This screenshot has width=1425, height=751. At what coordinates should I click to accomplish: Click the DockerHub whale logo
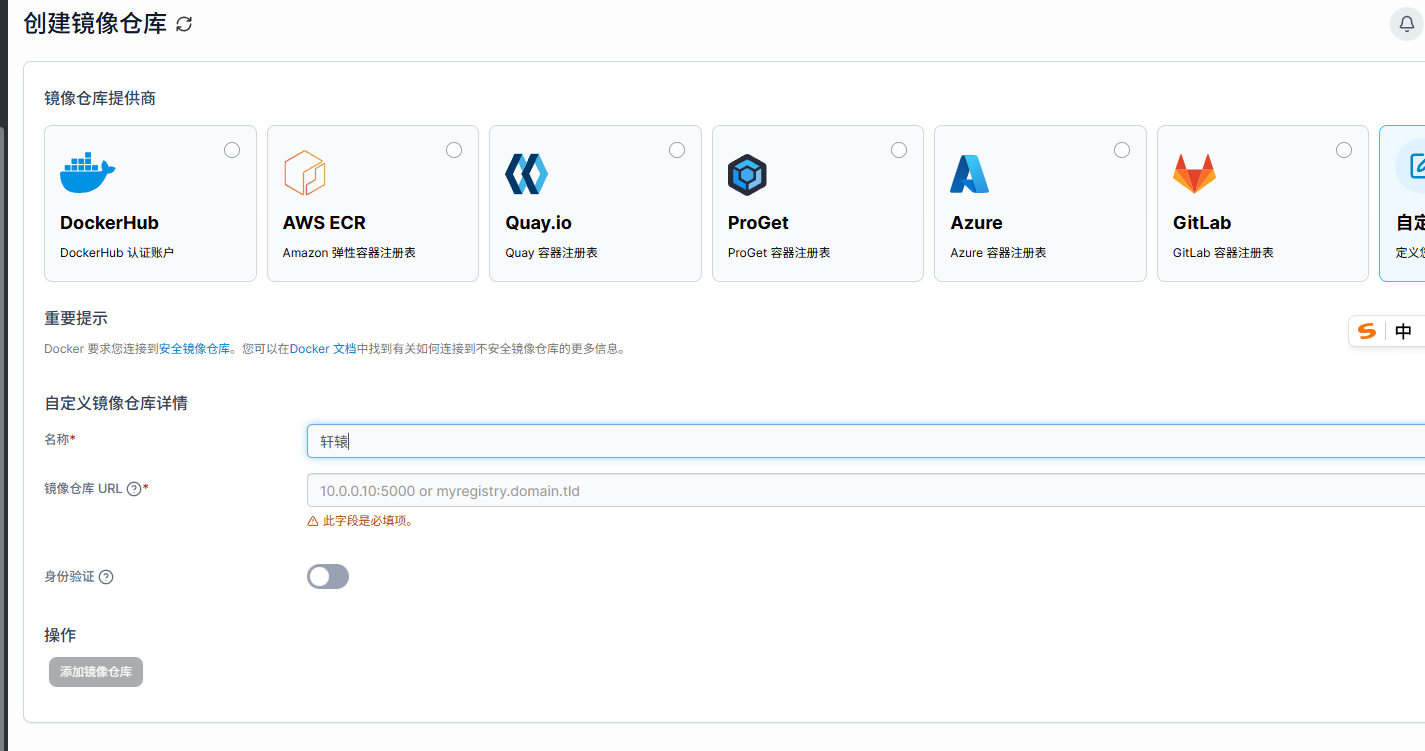(88, 173)
